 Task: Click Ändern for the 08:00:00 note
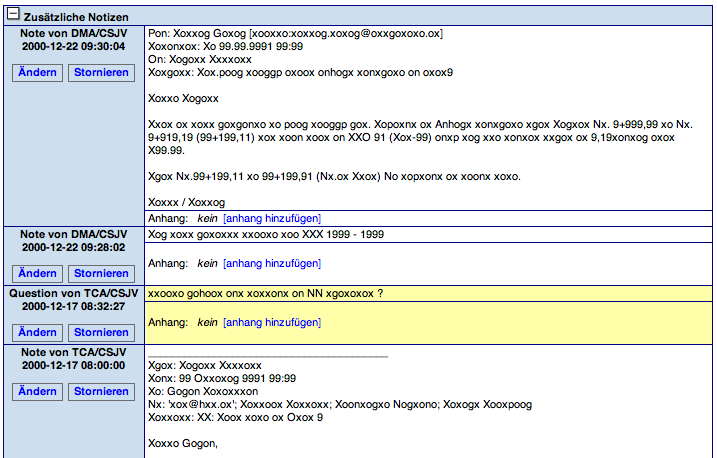[38, 391]
